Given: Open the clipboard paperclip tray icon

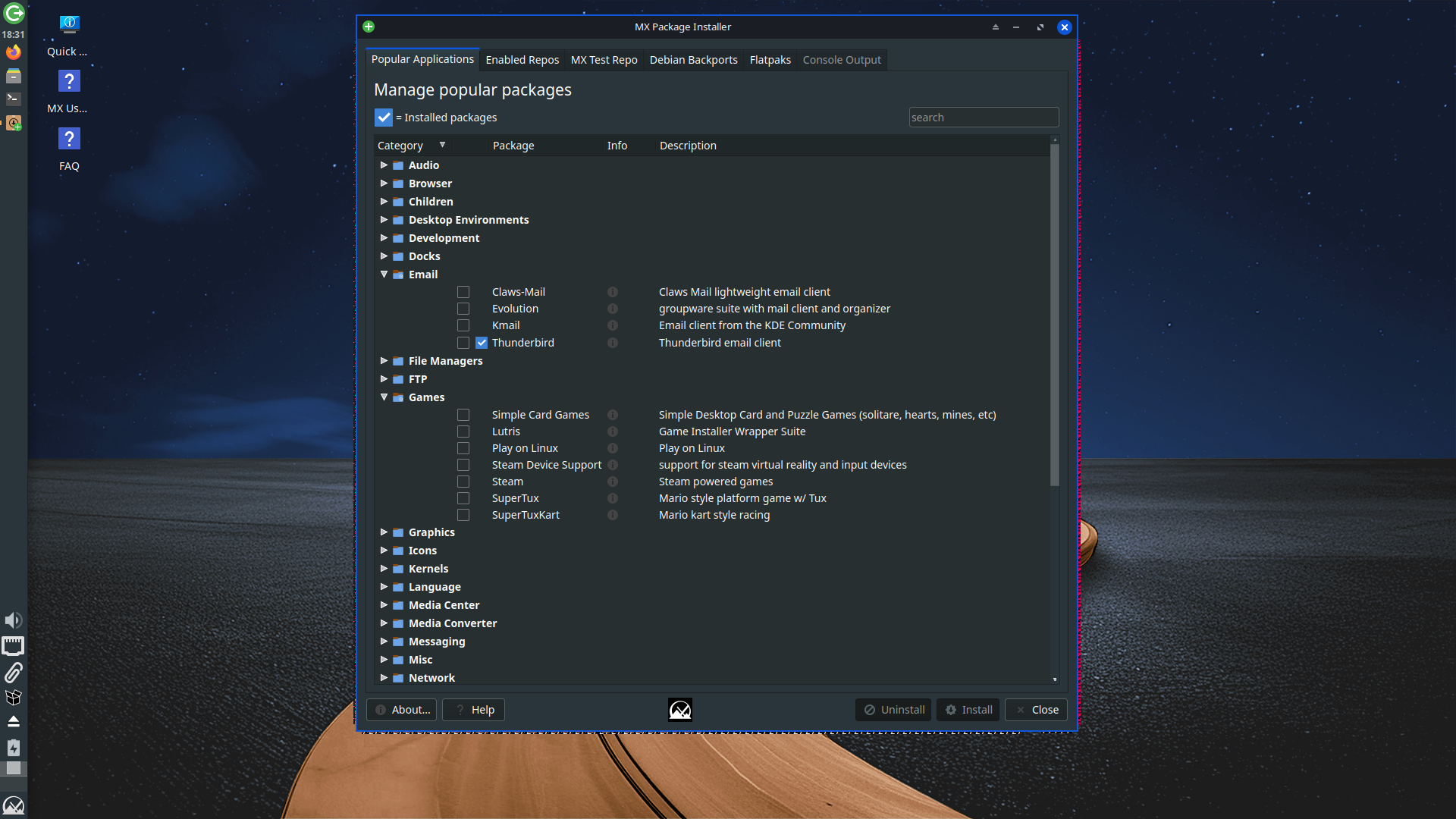Looking at the screenshot, I should pos(14,673).
